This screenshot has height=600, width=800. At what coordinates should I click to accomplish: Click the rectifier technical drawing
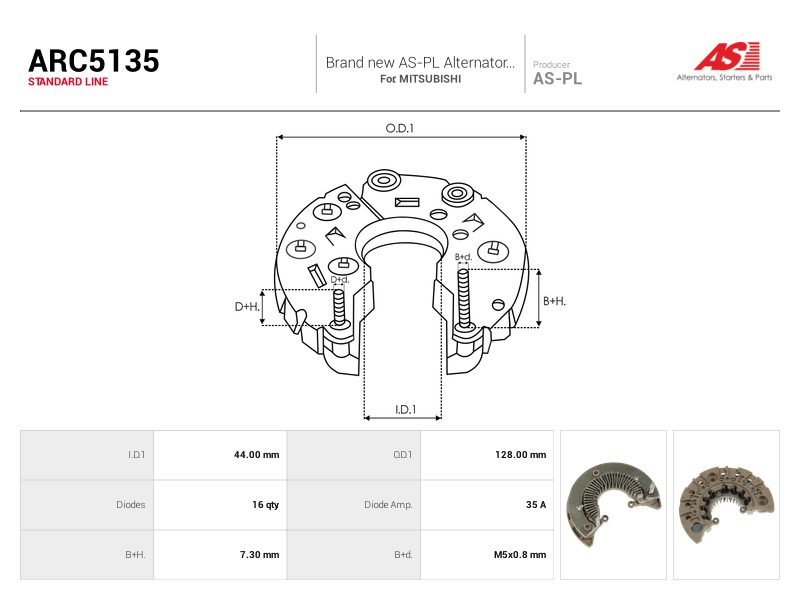(x=401, y=273)
